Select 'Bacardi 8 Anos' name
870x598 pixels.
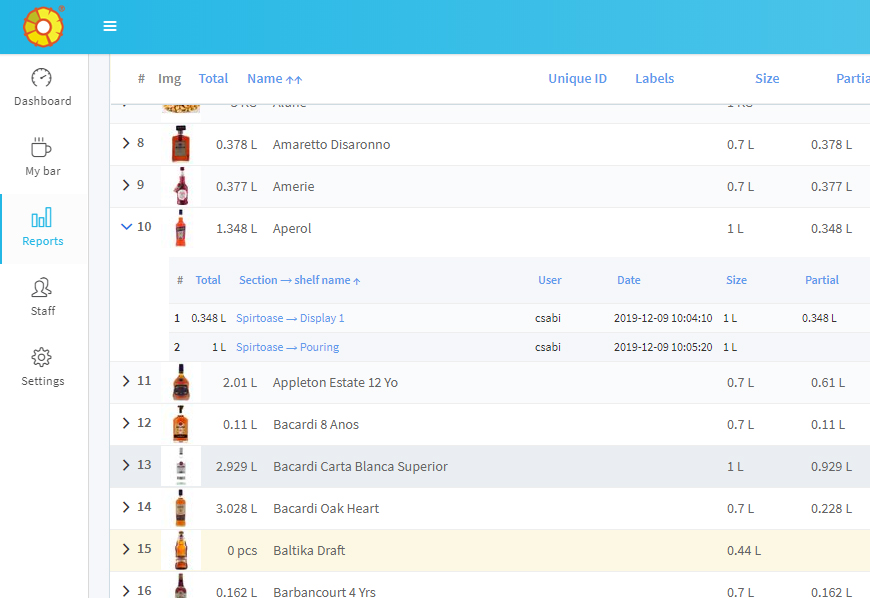(x=316, y=424)
